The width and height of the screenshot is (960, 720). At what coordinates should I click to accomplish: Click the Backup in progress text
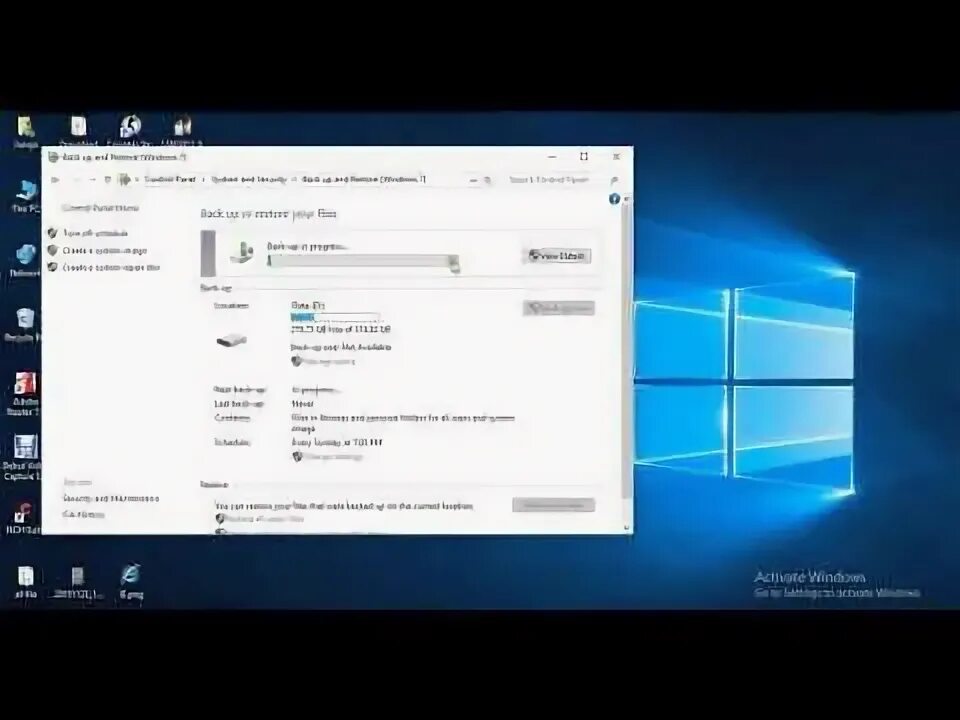[x=307, y=246]
